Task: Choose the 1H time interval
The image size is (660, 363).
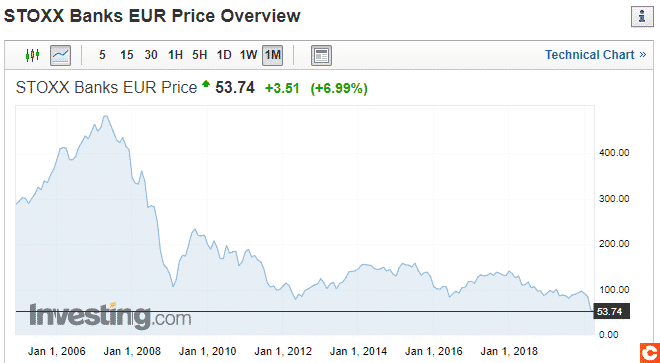Action: pyautogui.click(x=175, y=55)
